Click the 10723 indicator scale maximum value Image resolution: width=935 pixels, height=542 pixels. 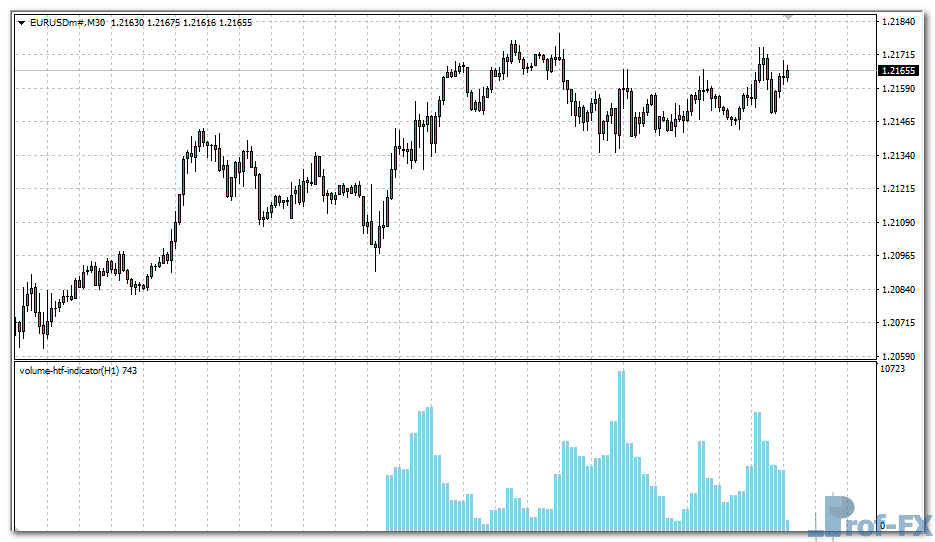click(x=892, y=371)
